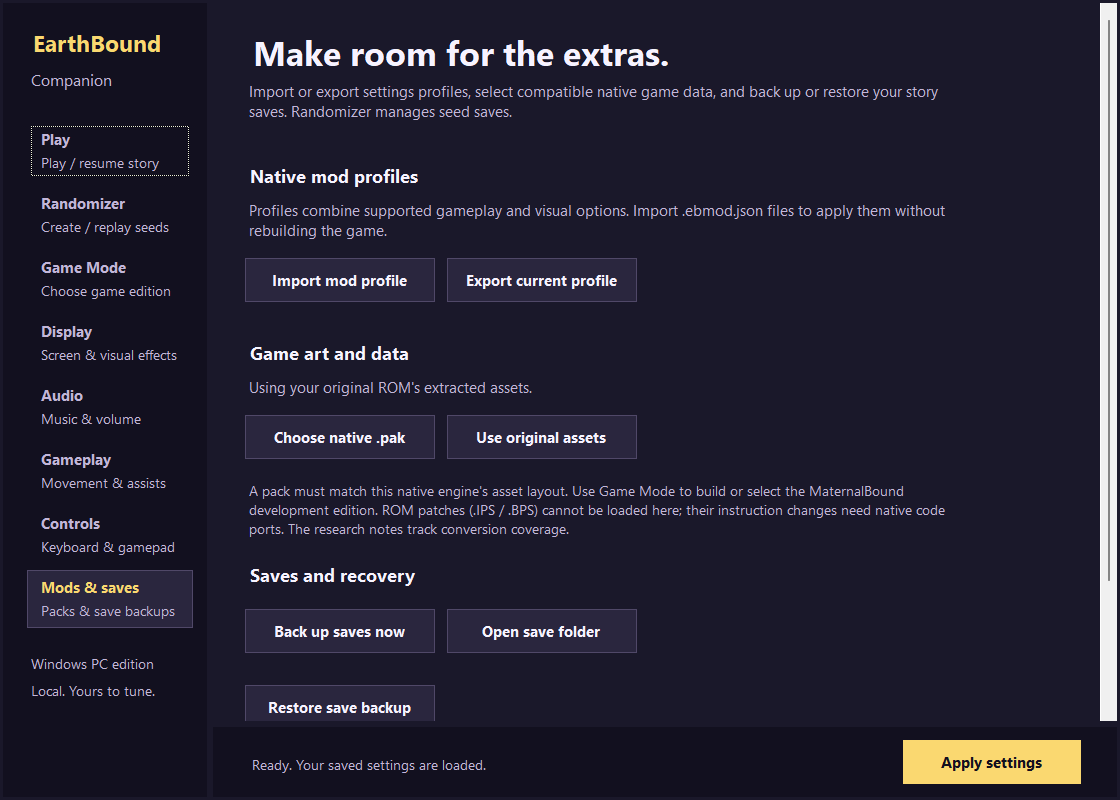The height and width of the screenshot is (800, 1120).
Task: Click Import mod profile button
Action: click(x=340, y=280)
